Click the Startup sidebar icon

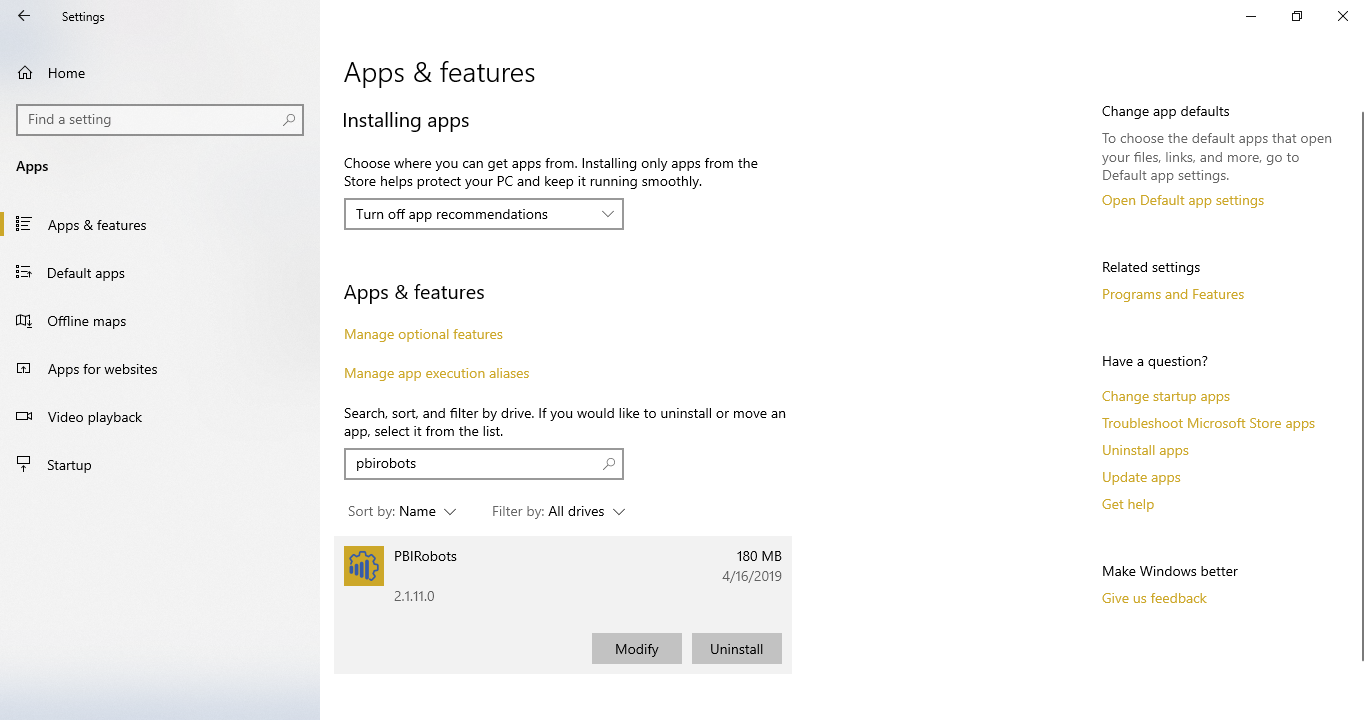pos(24,464)
